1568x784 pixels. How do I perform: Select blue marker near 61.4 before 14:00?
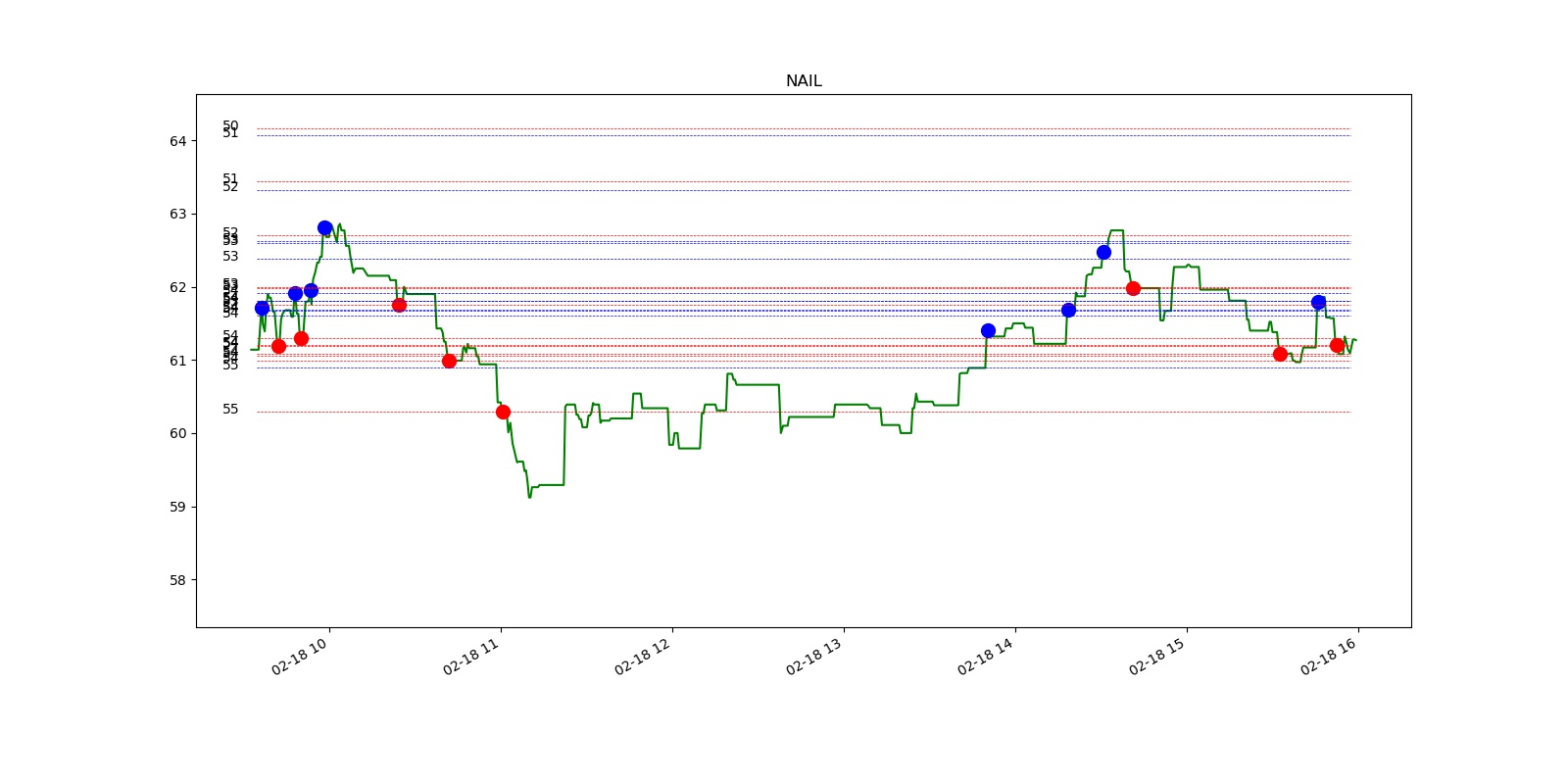pyautogui.click(x=988, y=330)
